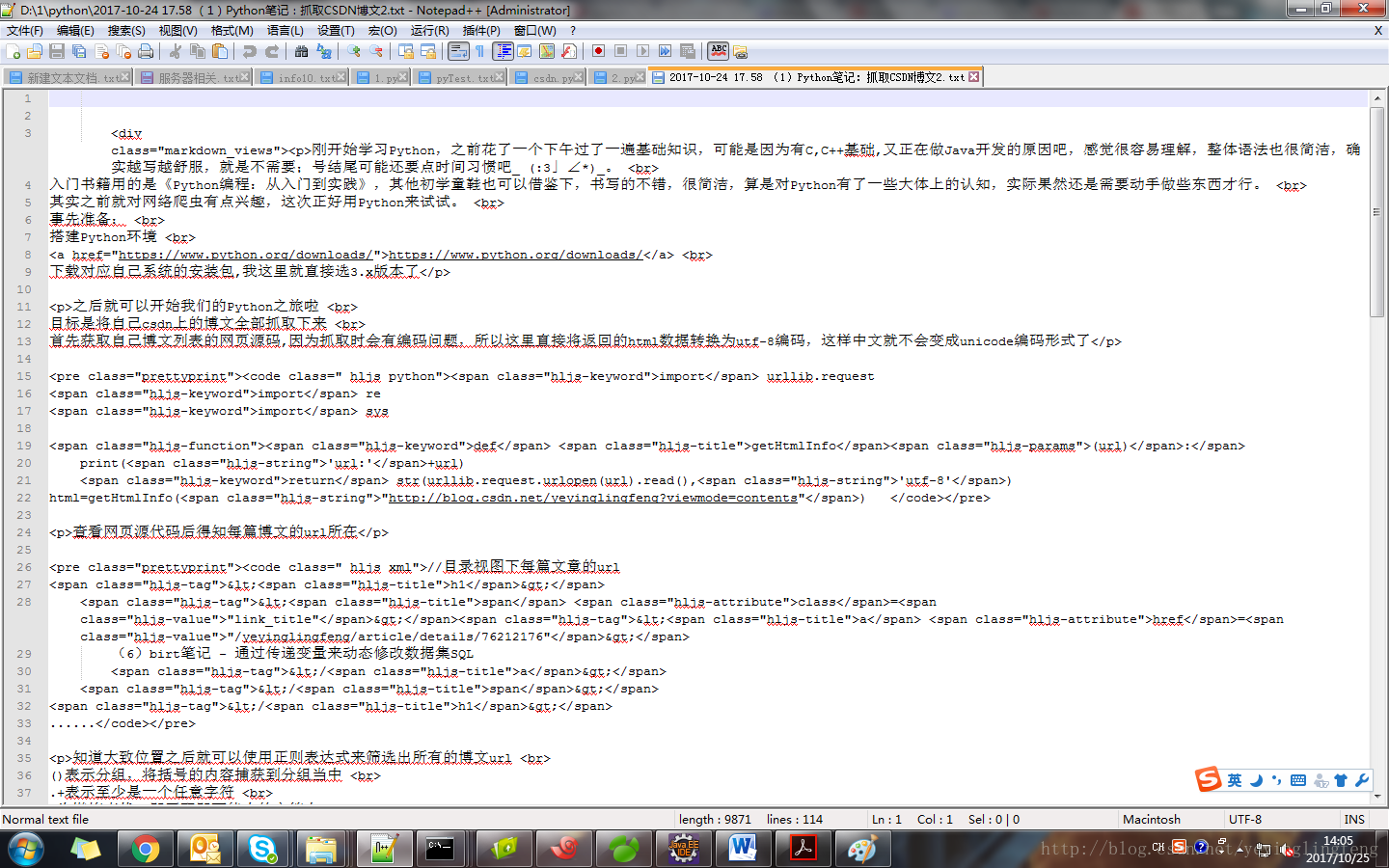The height and width of the screenshot is (868, 1389).
Task: Save the current file via toolbar
Action: 57,51
